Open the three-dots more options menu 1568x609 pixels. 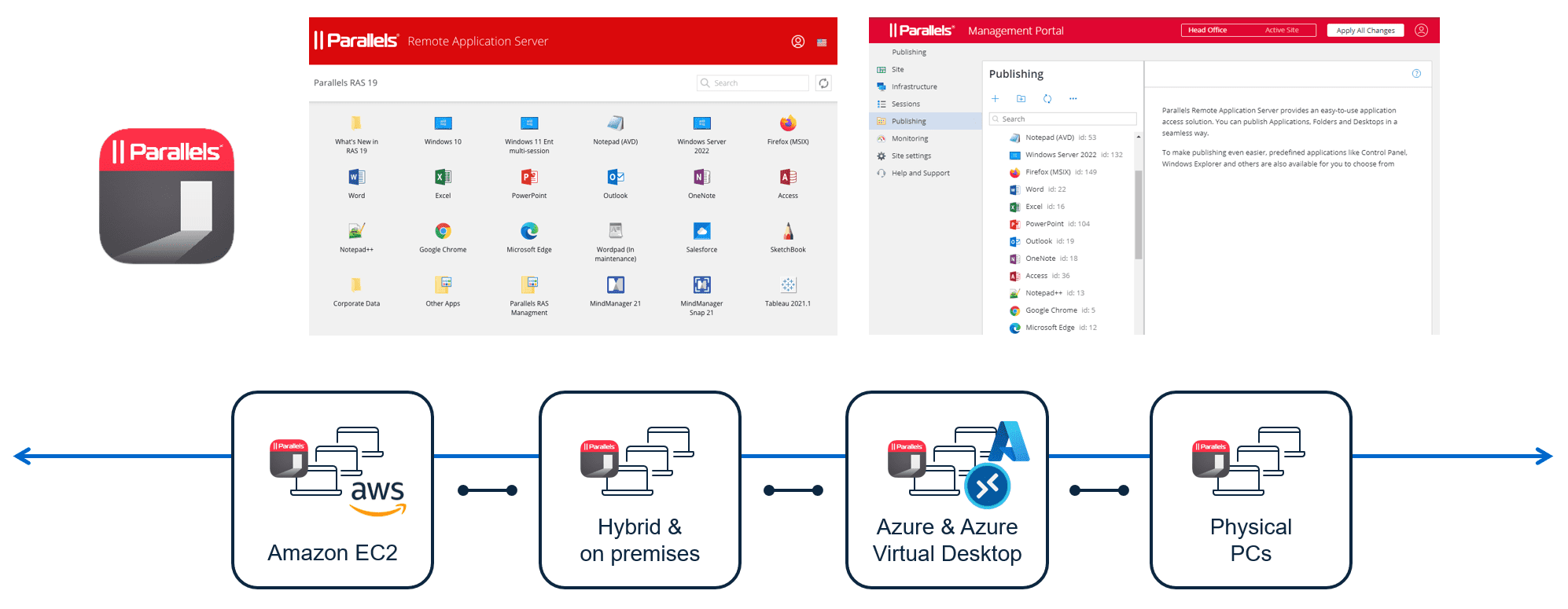(x=1073, y=99)
